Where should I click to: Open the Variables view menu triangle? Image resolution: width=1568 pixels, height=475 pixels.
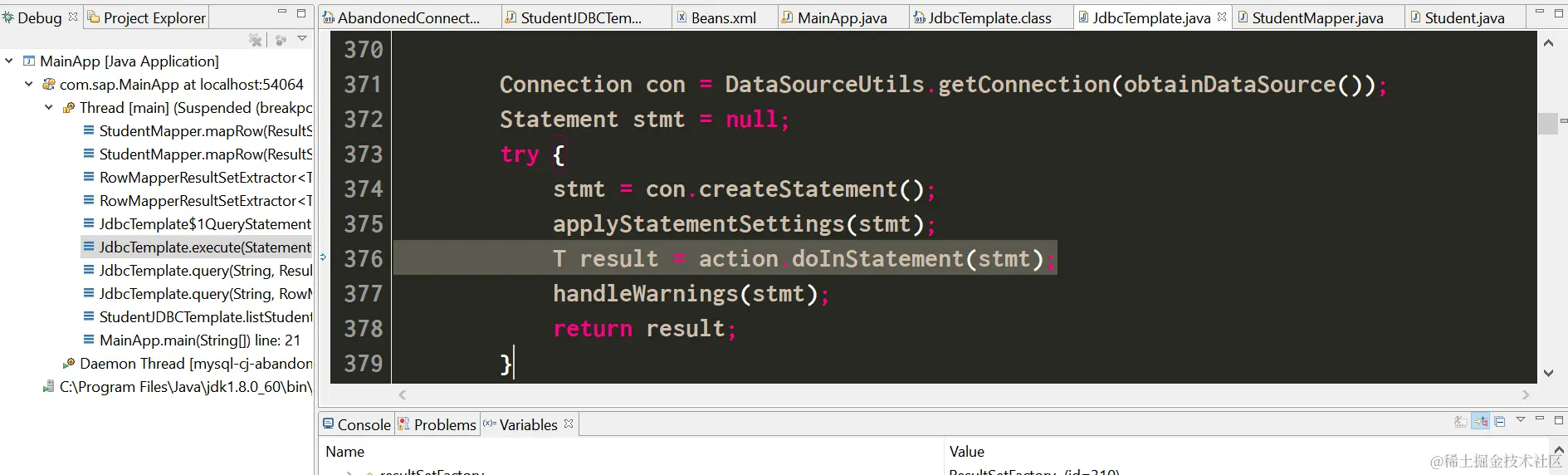click(x=1521, y=420)
